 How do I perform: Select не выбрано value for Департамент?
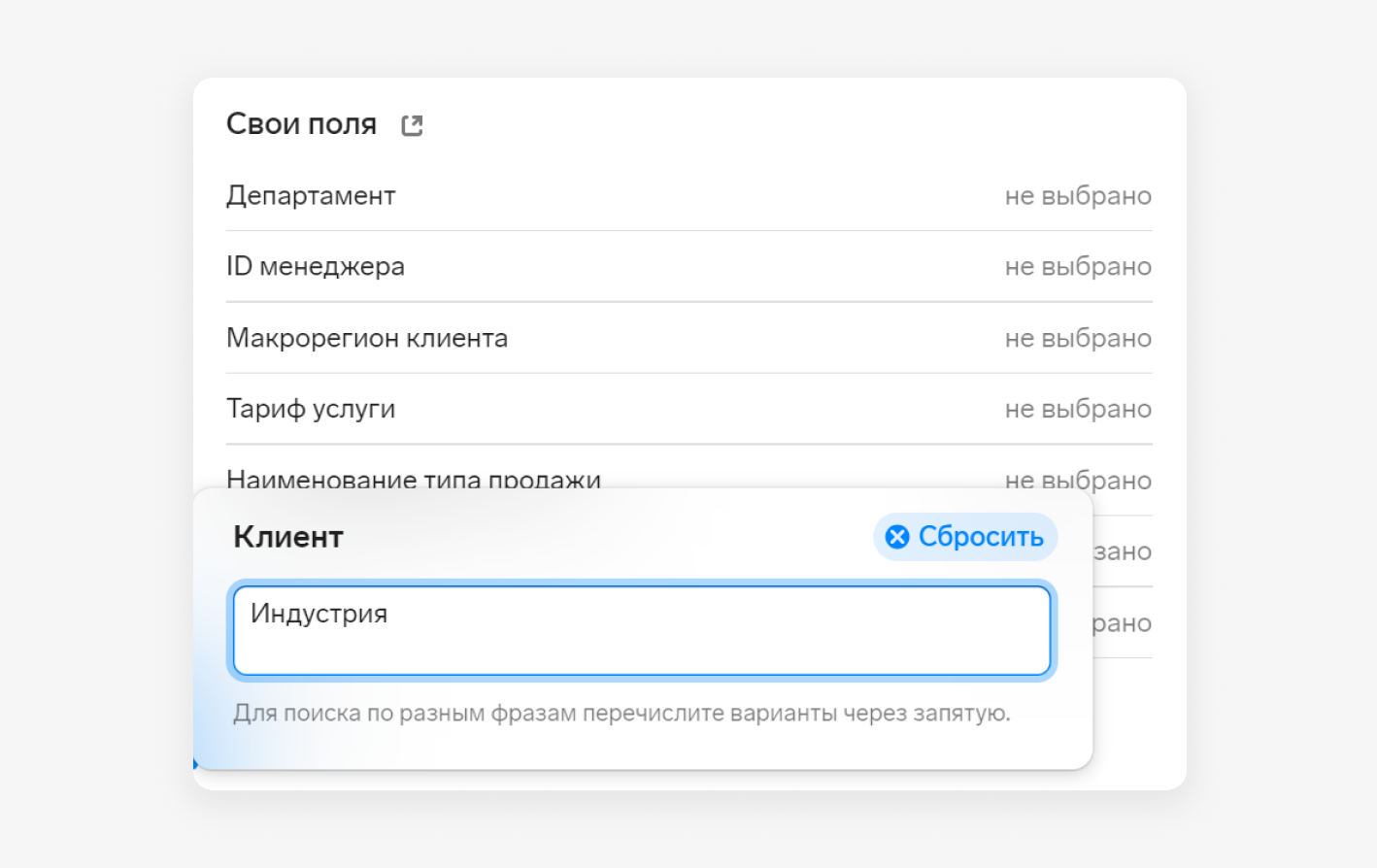(x=1078, y=196)
